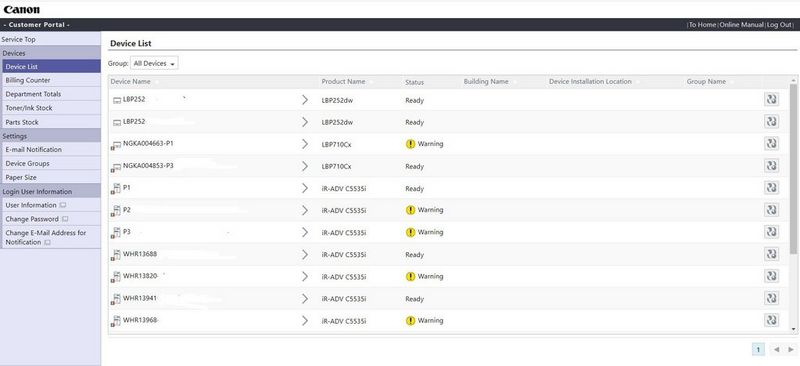Click the copier icon beside WHR13820
The image size is (800, 366).
coord(116,277)
